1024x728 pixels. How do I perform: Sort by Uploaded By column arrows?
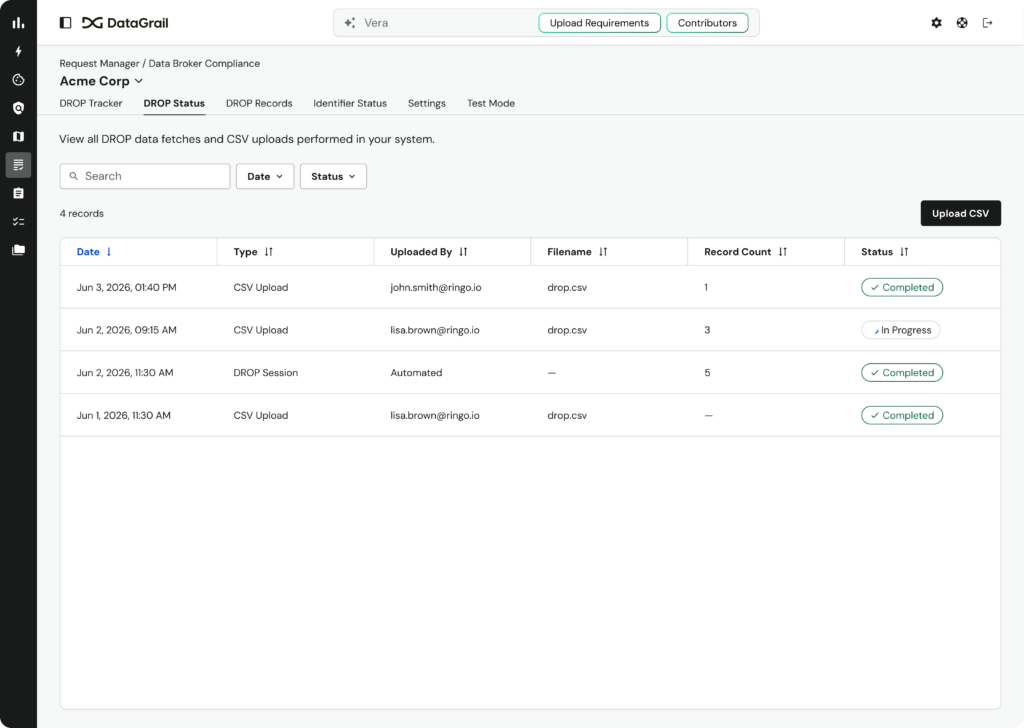(x=463, y=252)
